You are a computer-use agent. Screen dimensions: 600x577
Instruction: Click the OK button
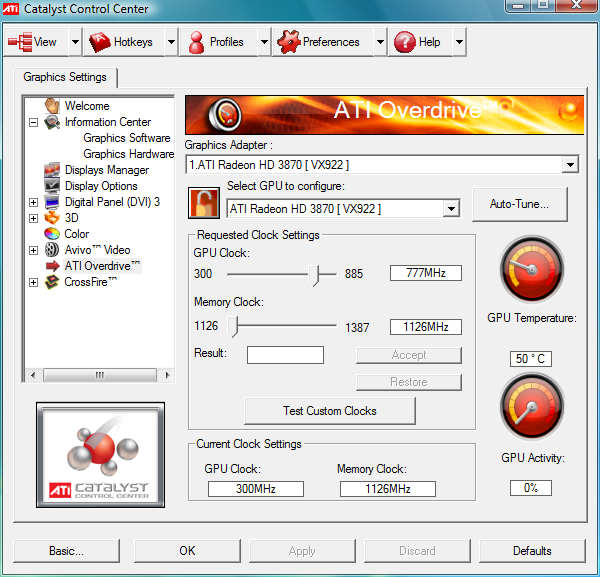tap(187, 551)
